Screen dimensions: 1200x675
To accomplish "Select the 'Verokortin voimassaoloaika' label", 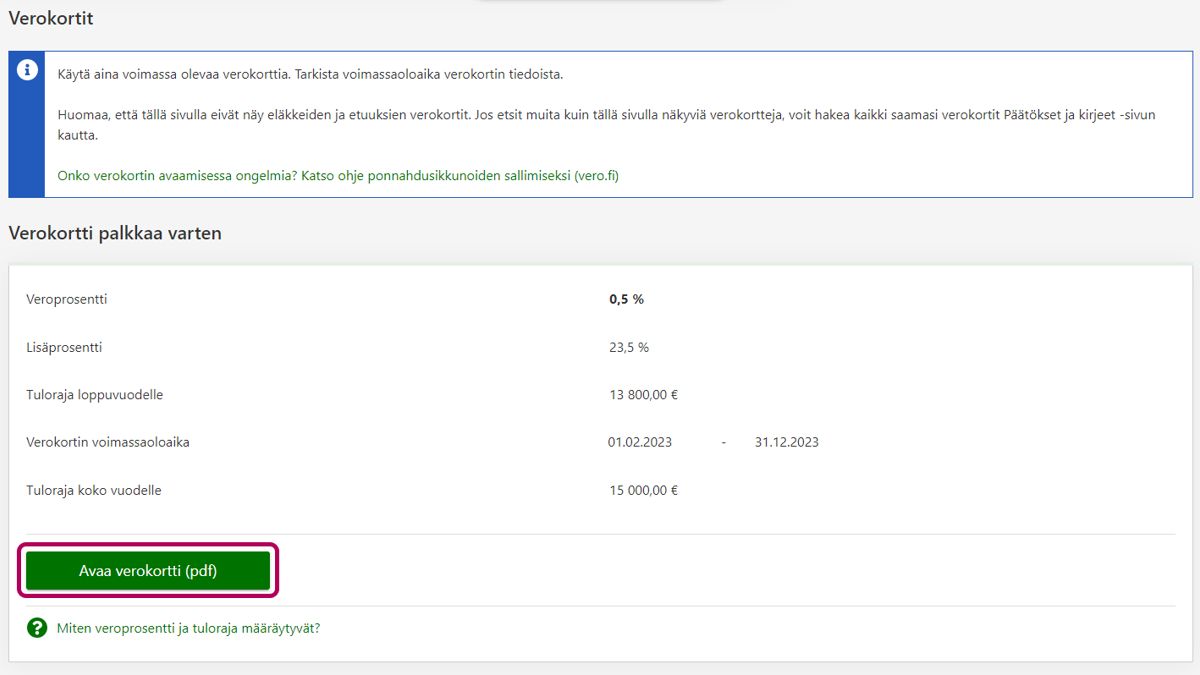I will [x=108, y=442].
